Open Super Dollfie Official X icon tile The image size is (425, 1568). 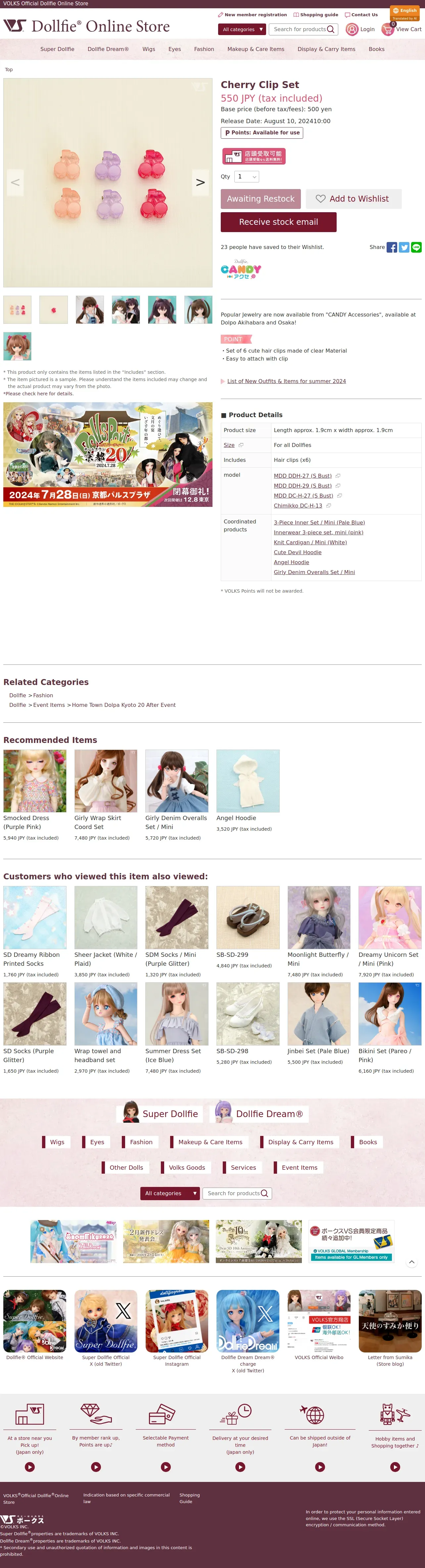click(106, 1321)
